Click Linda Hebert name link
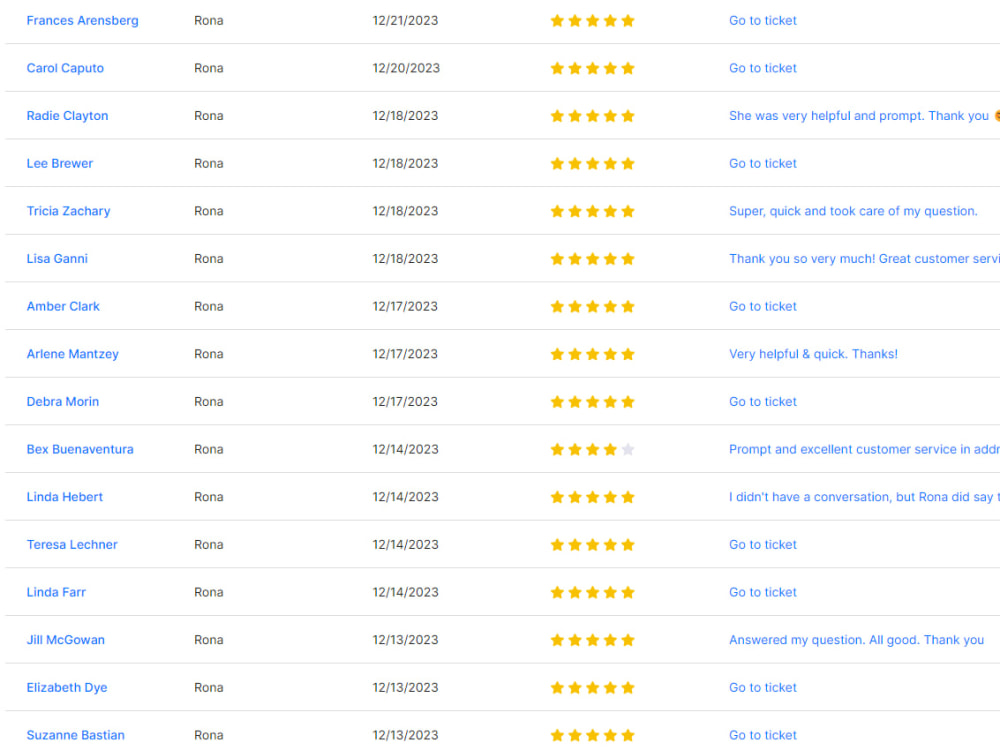The height and width of the screenshot is (750, 1000). (64, 497)
